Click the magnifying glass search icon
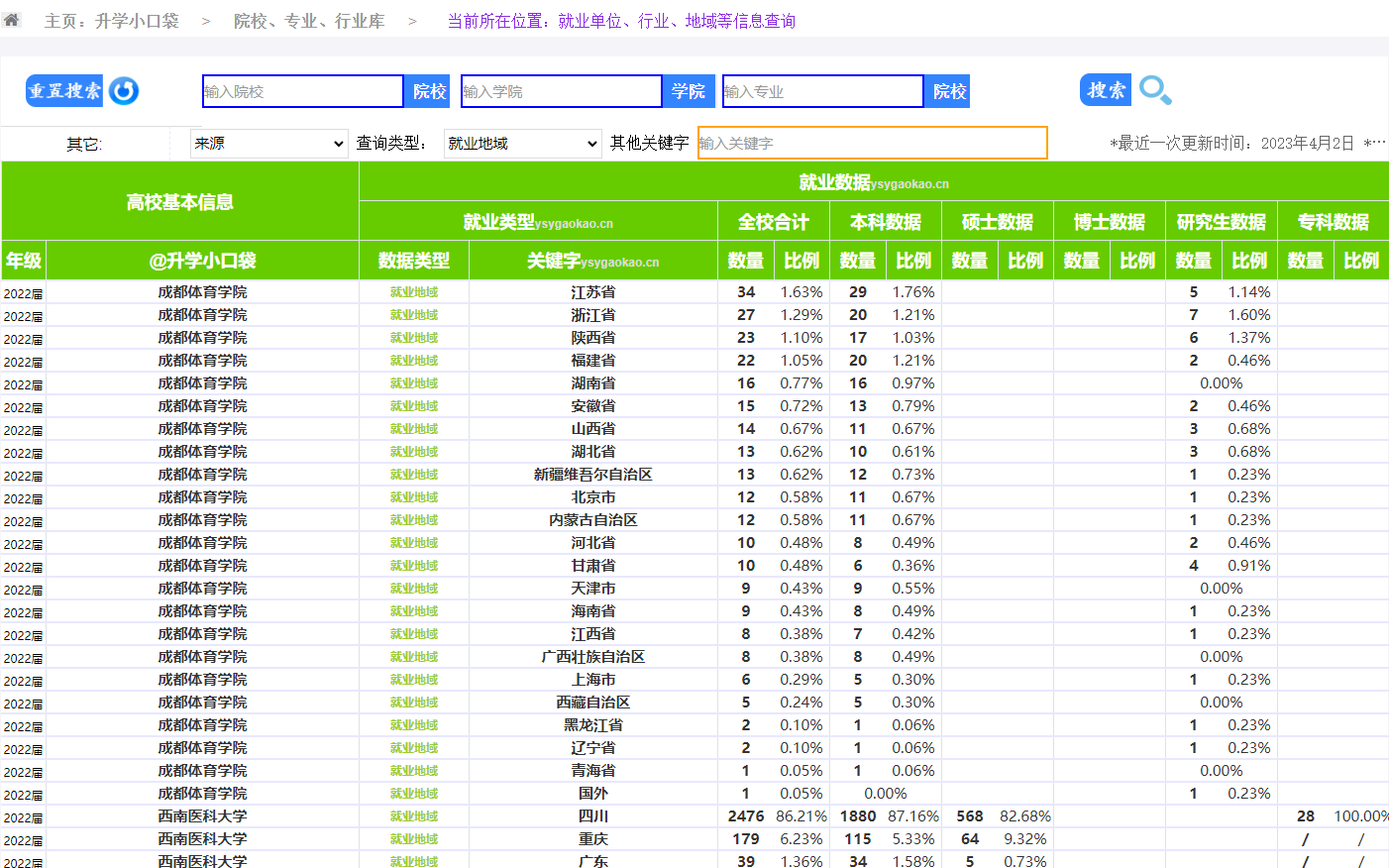The height and width of the screenshot is (868, 1389). point(1154,90)
